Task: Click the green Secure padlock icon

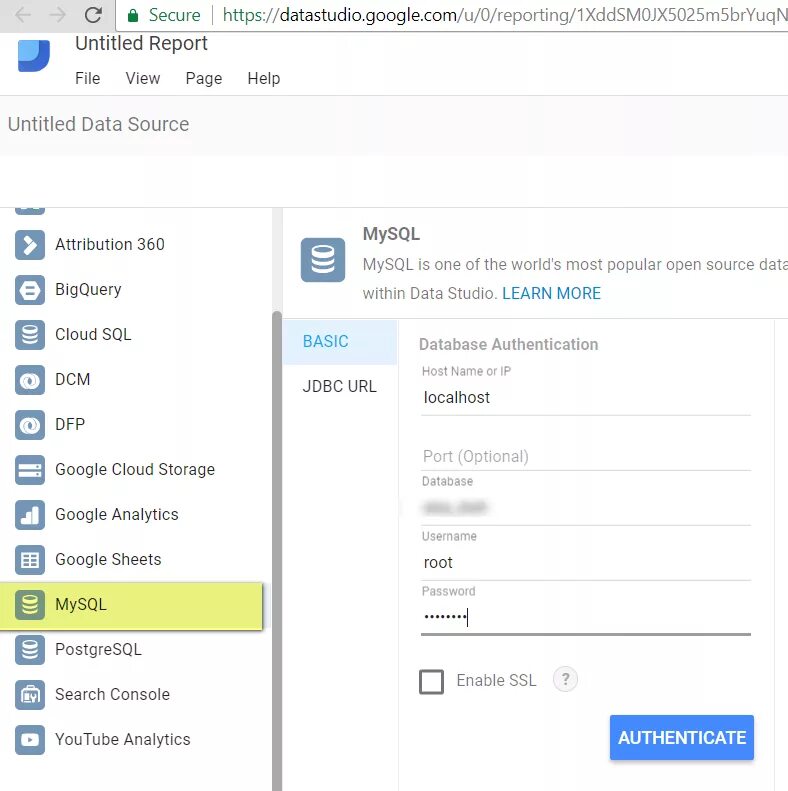Action: (133, 15)
